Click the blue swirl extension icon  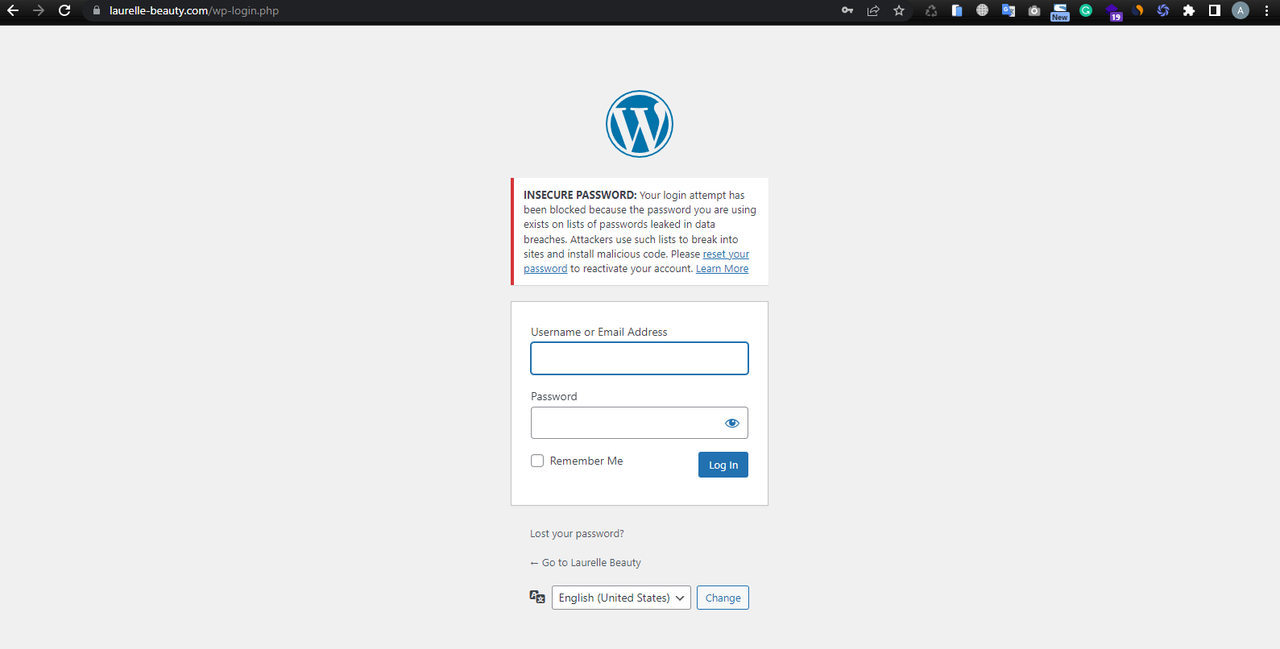pyautogui.click(x=1163, y=11)
